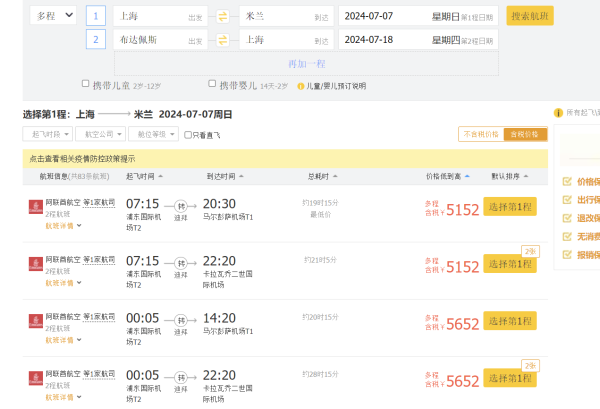The height and width of the screenshot is (409, 600).
Task: Expand 航班详情 for 07:15–20:30 flight
Action: 64,226
